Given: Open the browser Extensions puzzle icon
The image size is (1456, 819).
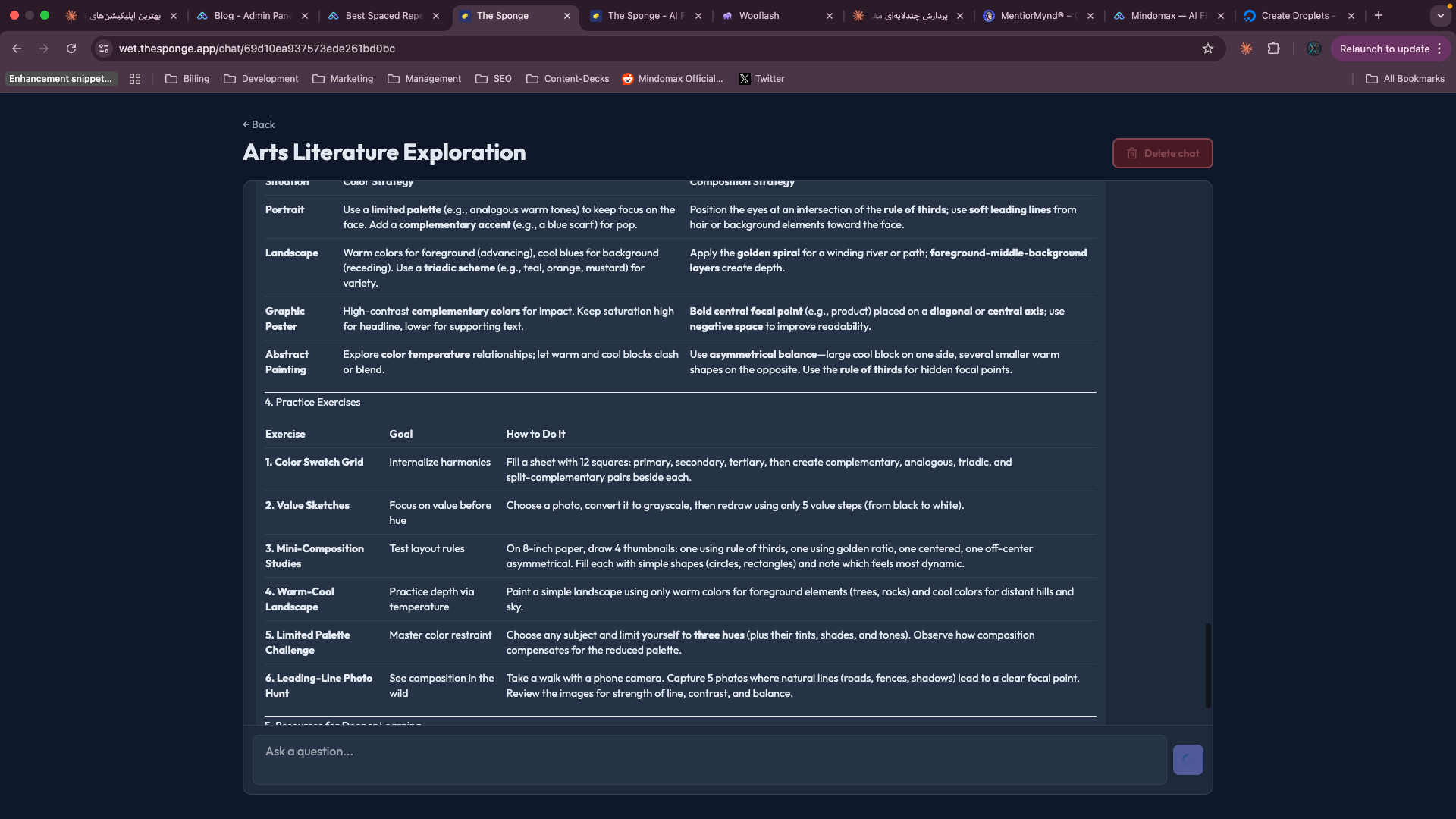Looking at the screenshot, I should (x=1274, y=49).
